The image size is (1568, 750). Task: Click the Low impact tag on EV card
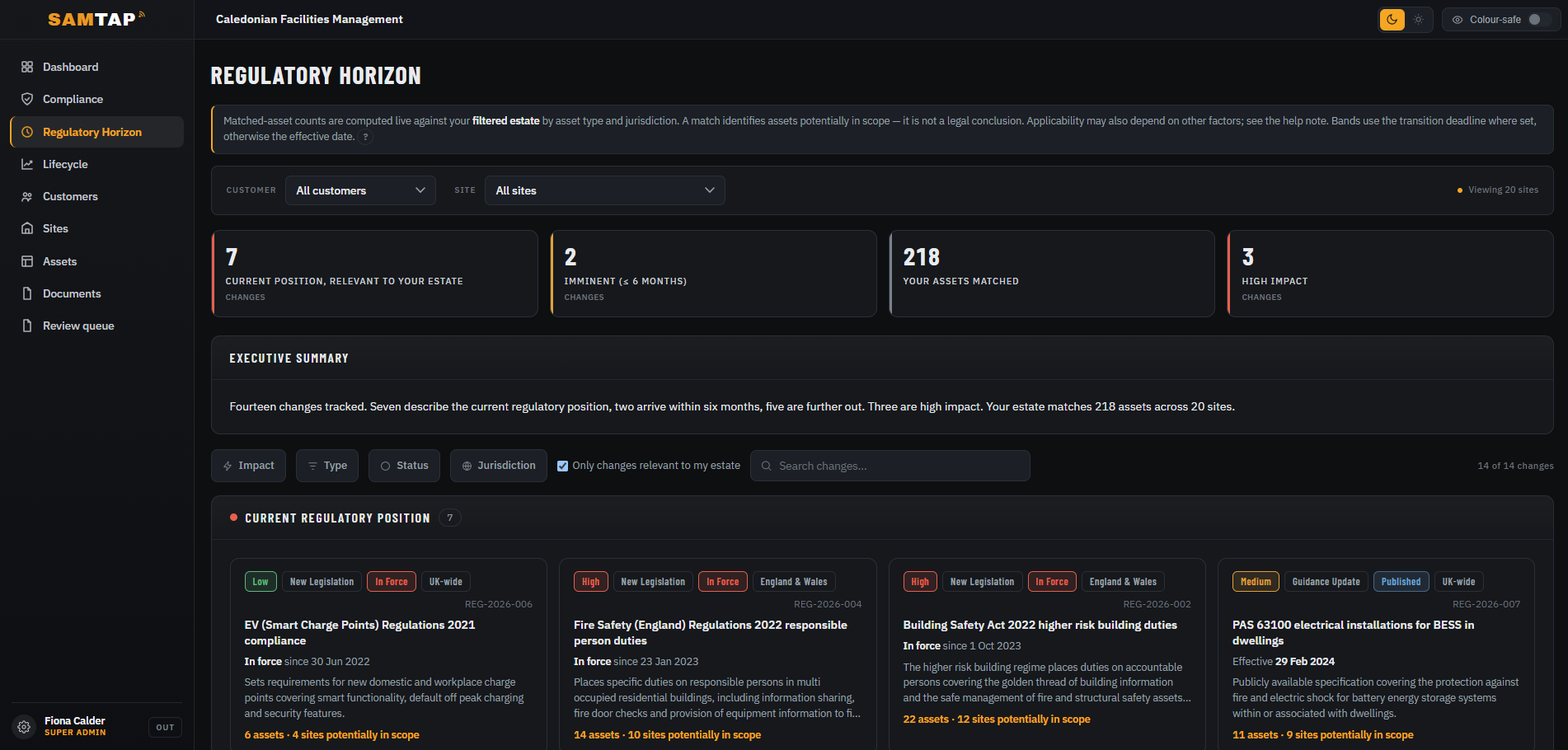tap(261, 582)
